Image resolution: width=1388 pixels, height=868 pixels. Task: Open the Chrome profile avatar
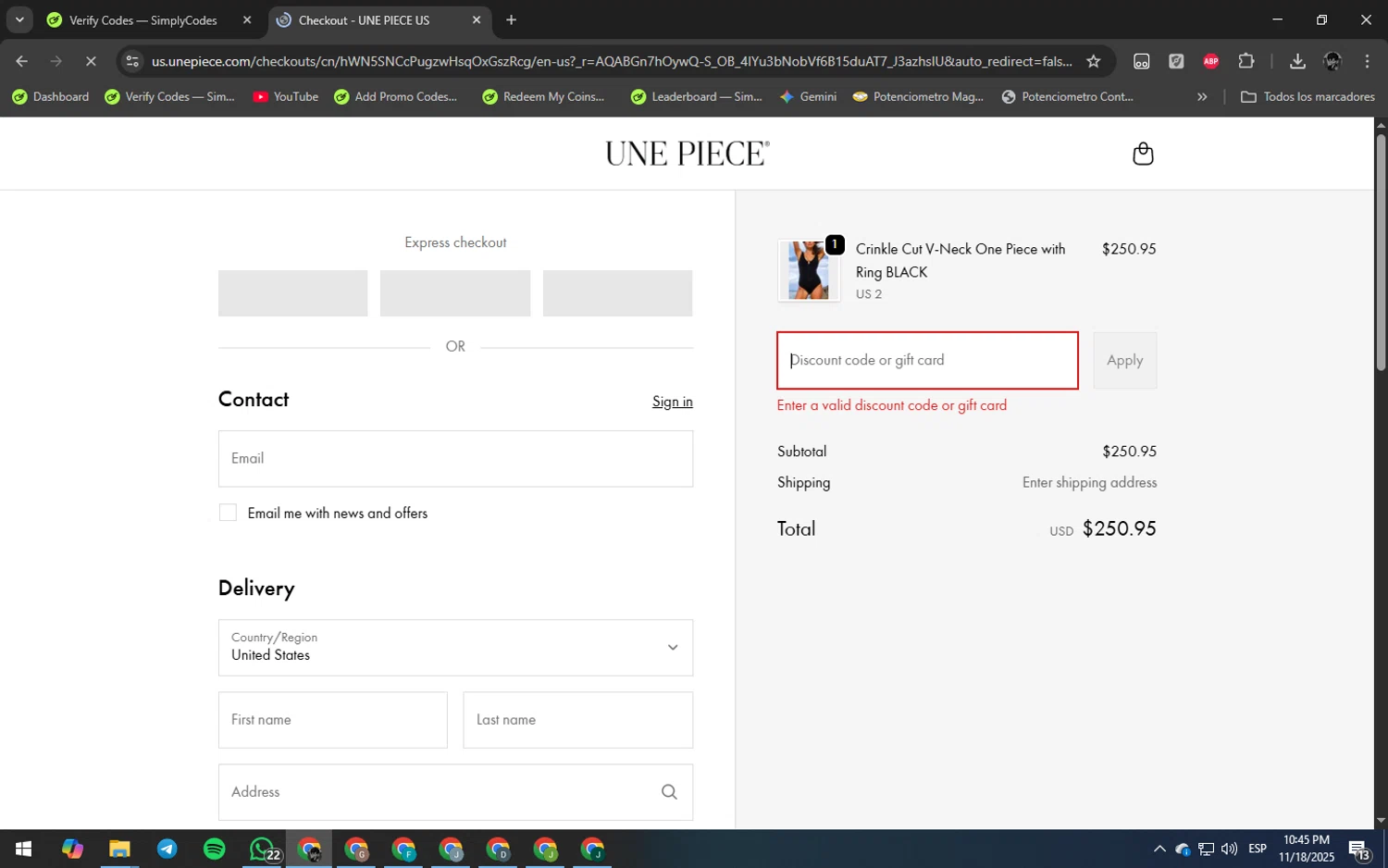[1332, 61]
